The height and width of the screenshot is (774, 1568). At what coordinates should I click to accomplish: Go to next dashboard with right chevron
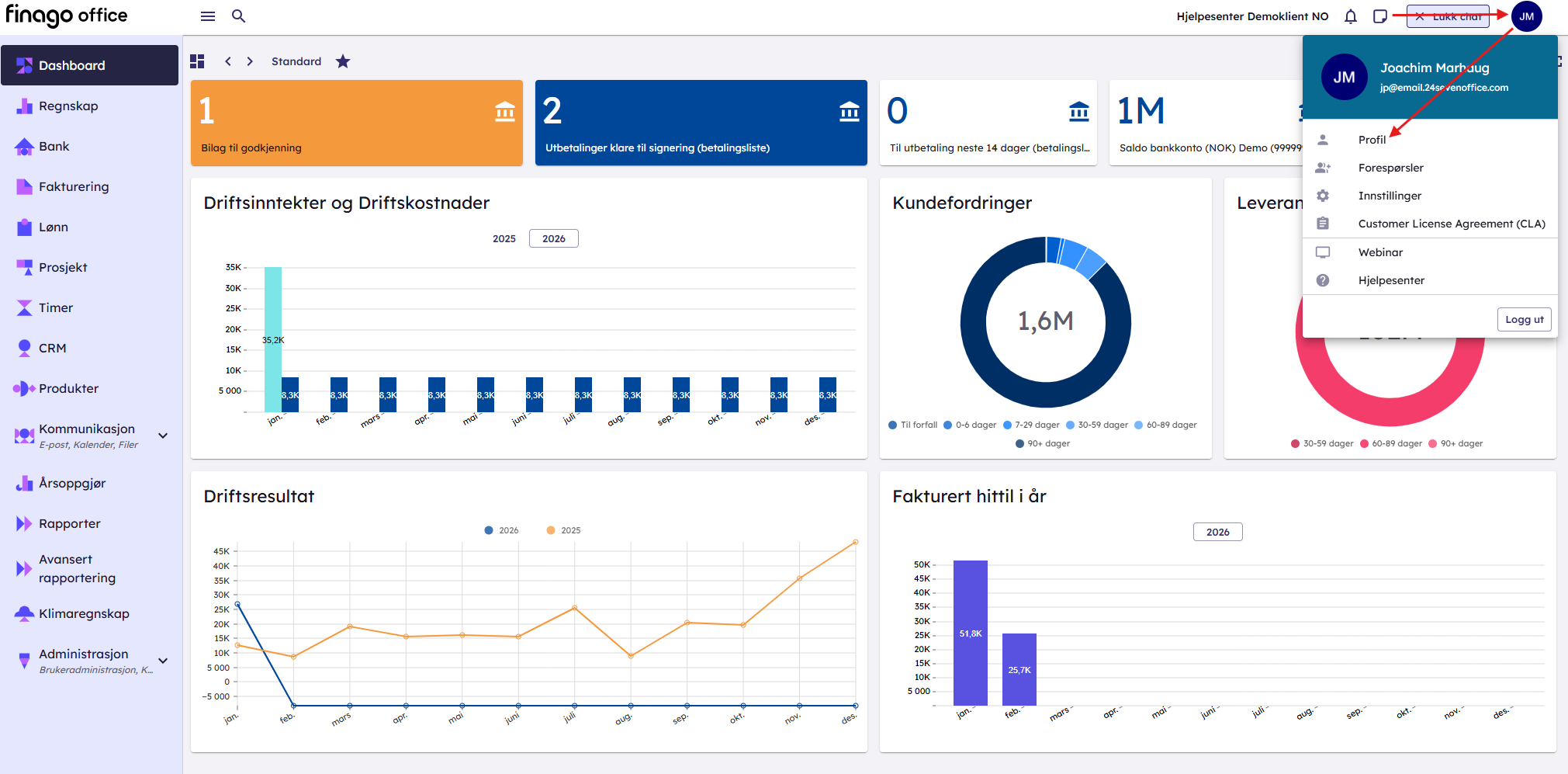[250, 61]
